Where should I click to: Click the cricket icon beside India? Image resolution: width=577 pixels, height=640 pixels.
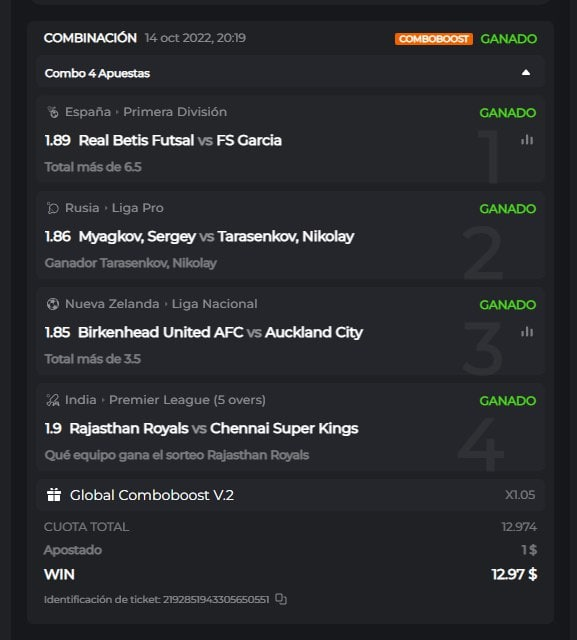pyautogui.click(x=53, y=400)
